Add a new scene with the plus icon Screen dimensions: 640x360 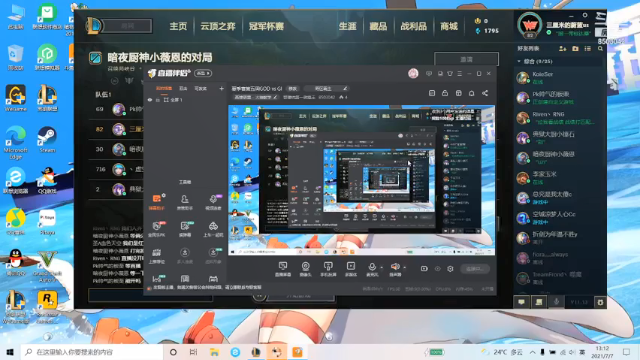point(221,89)
